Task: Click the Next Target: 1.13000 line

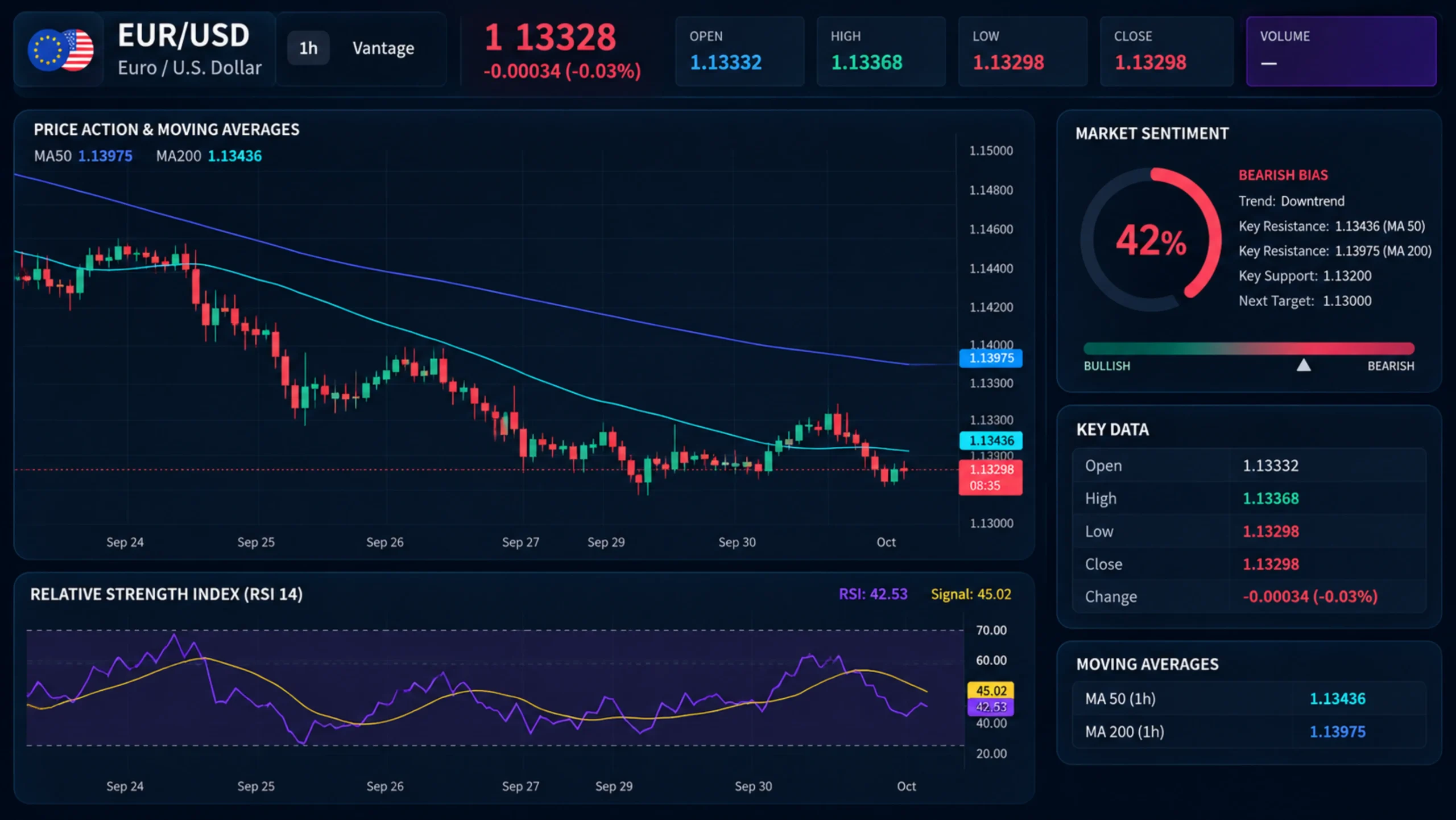Action: click(1305, 301)
